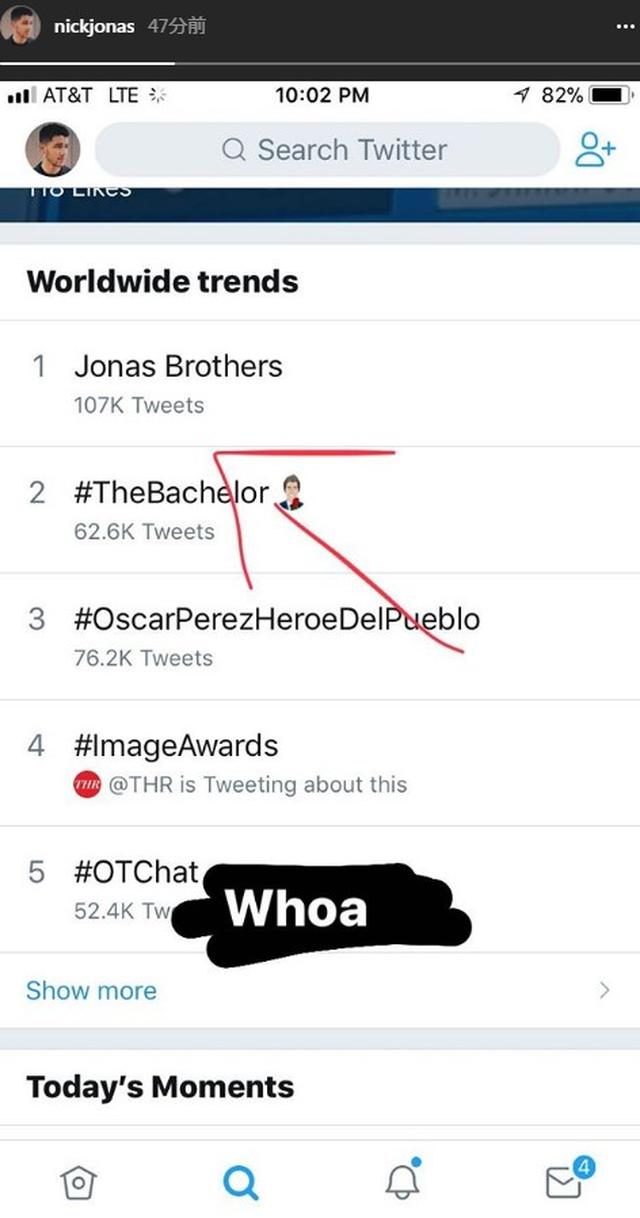Expand trends with the chevron arrow

604,991
